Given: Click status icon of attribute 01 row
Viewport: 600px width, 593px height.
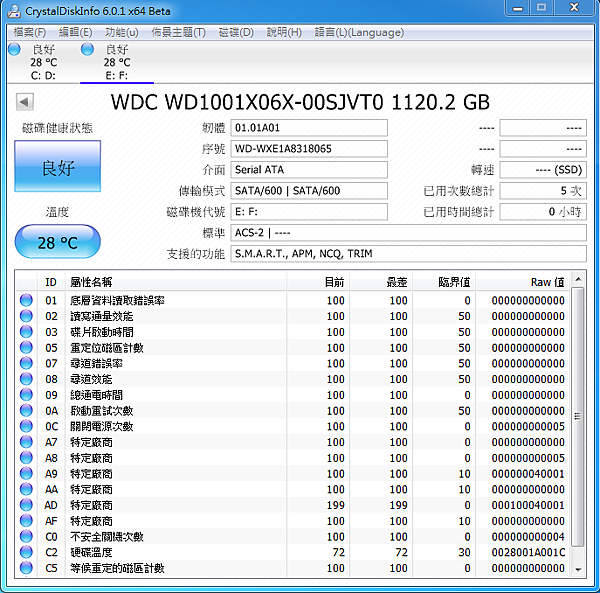Looking at the screenshot, I should (26, 300).
